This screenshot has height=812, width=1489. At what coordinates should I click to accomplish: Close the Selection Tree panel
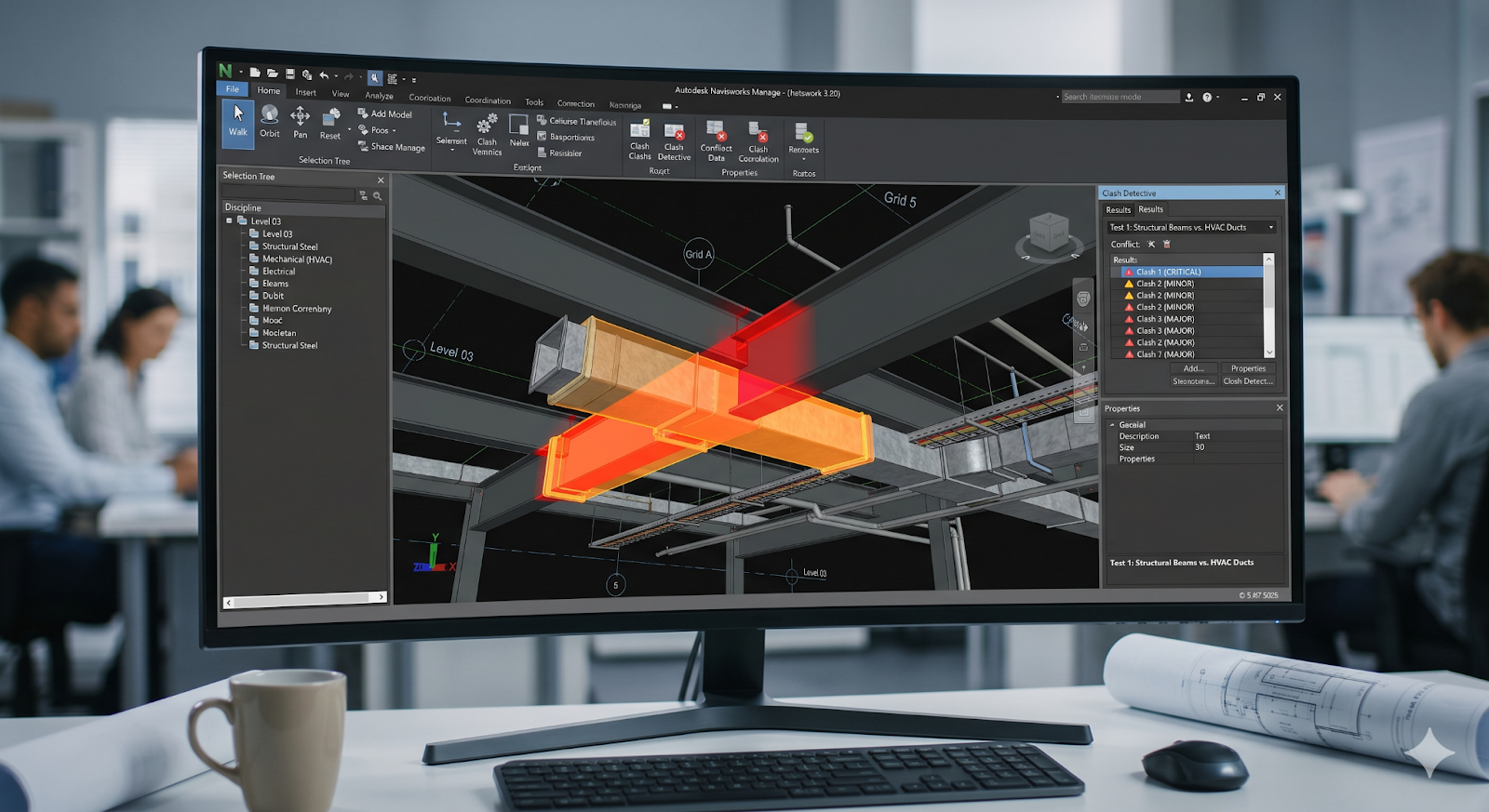381,180
